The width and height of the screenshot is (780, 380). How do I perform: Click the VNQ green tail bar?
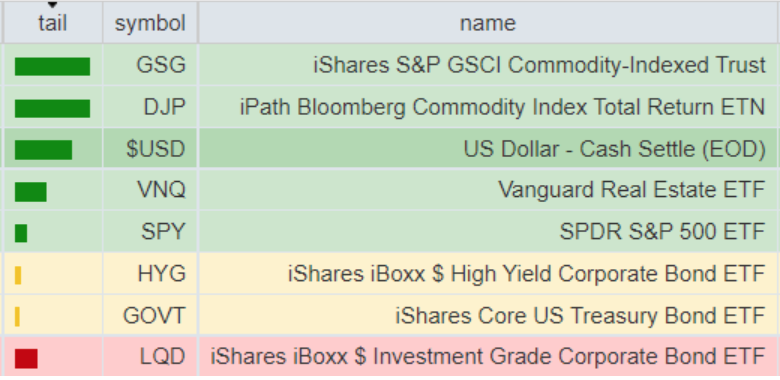[31, 191]
